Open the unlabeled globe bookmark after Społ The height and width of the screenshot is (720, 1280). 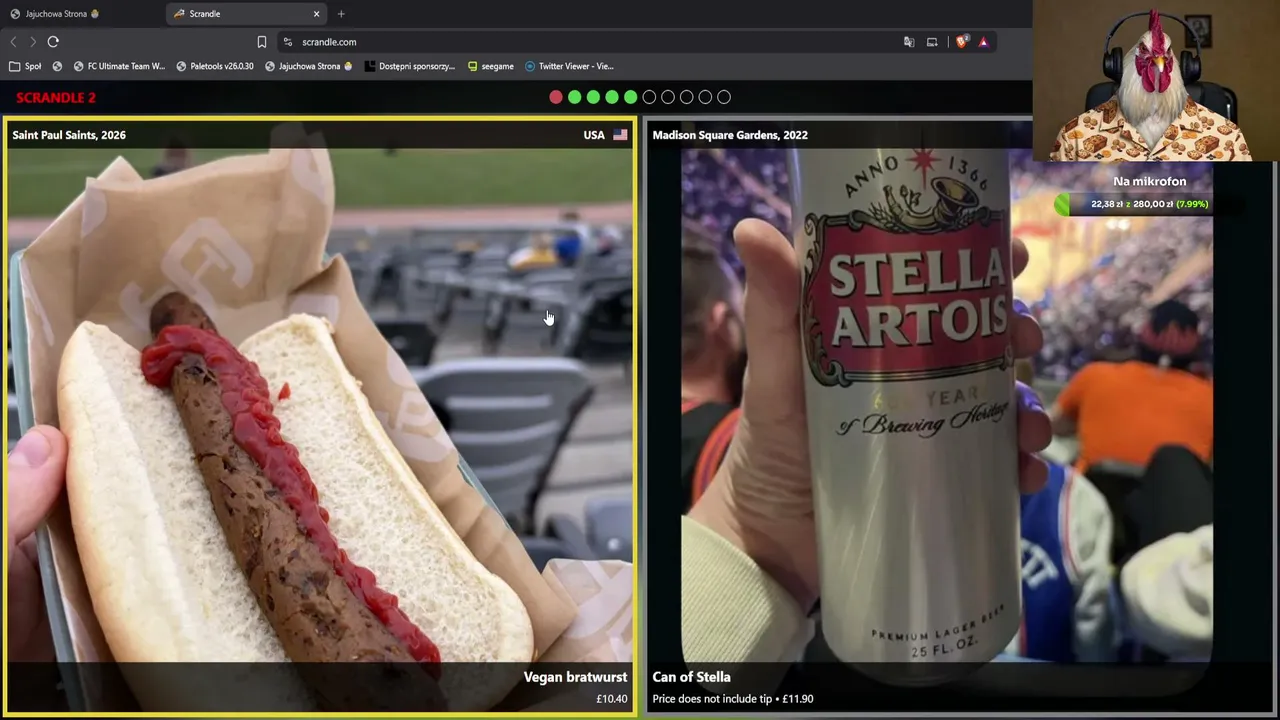(57, 66)
